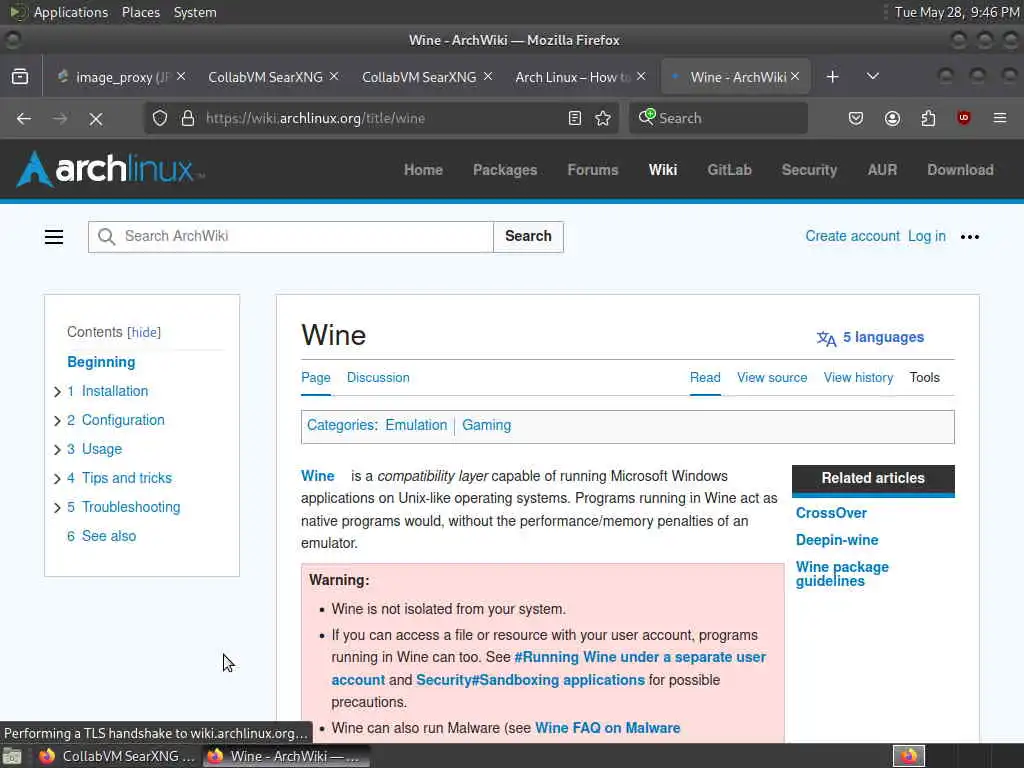
Task: Click in the Search ArchWiki input field
Action: pos(291,236)
